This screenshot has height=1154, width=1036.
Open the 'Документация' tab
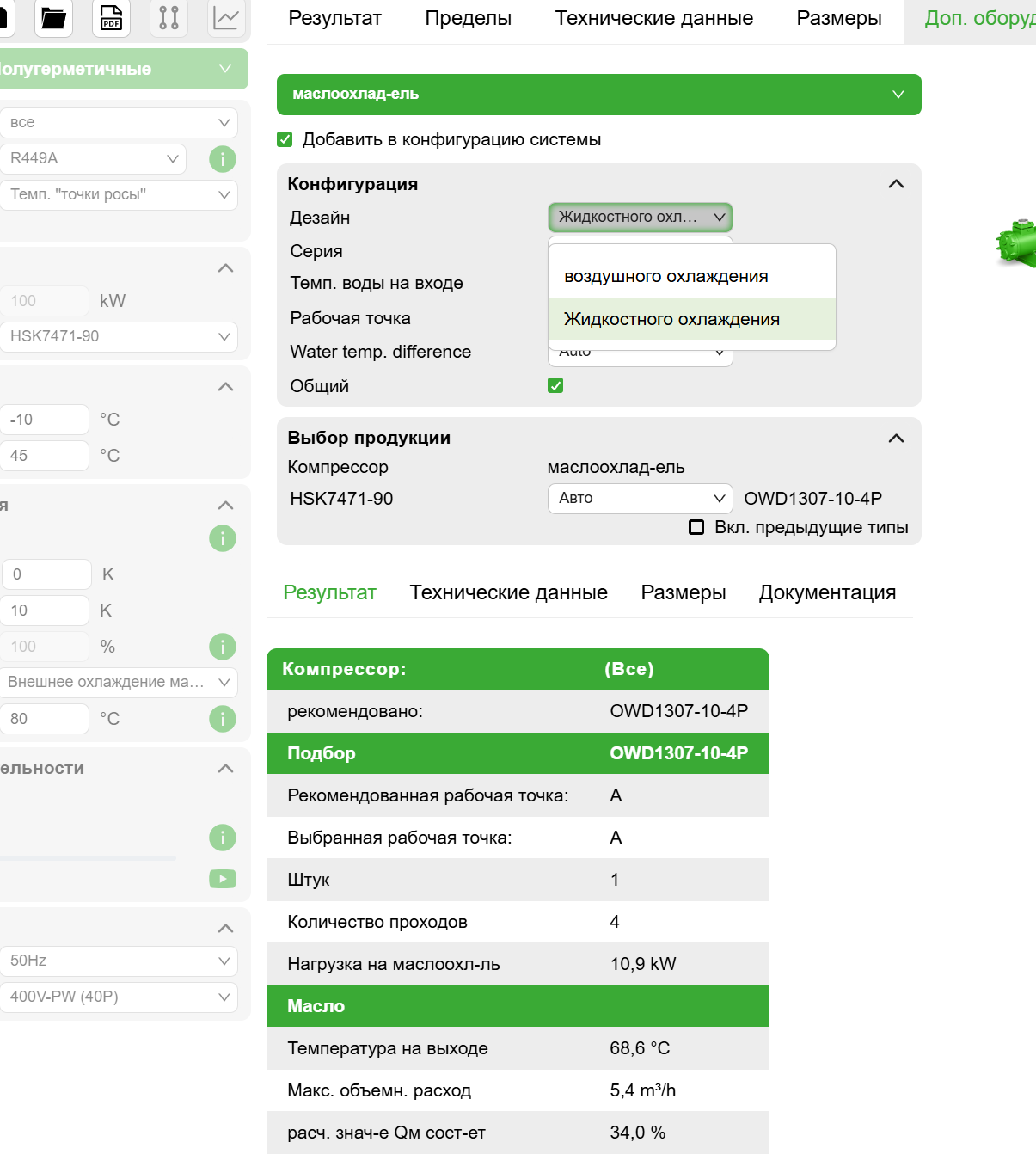pyautogui.click(x=827, y=593)
